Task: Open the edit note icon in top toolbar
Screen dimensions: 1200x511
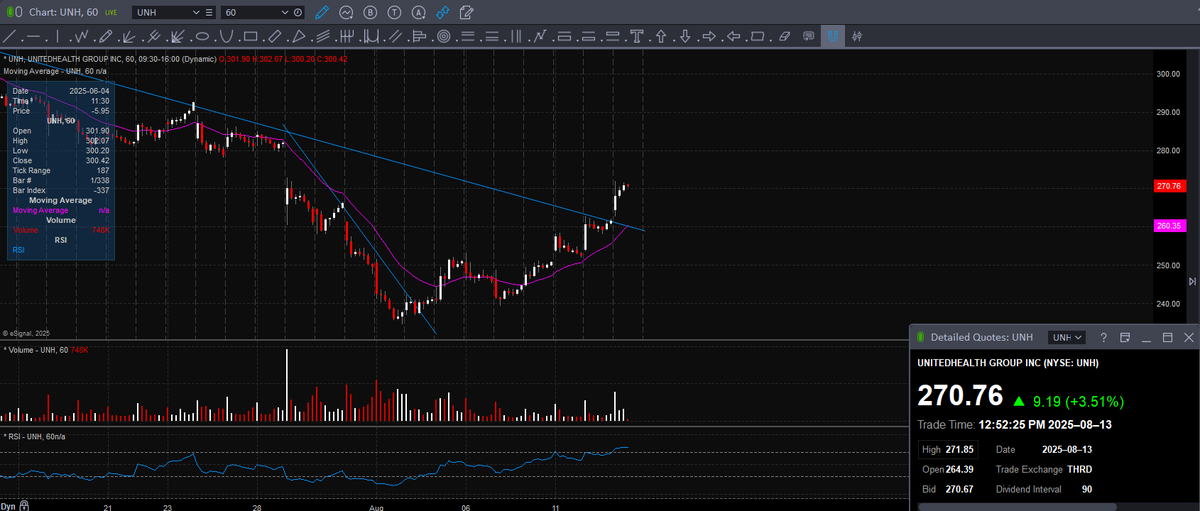Action: 466,12
